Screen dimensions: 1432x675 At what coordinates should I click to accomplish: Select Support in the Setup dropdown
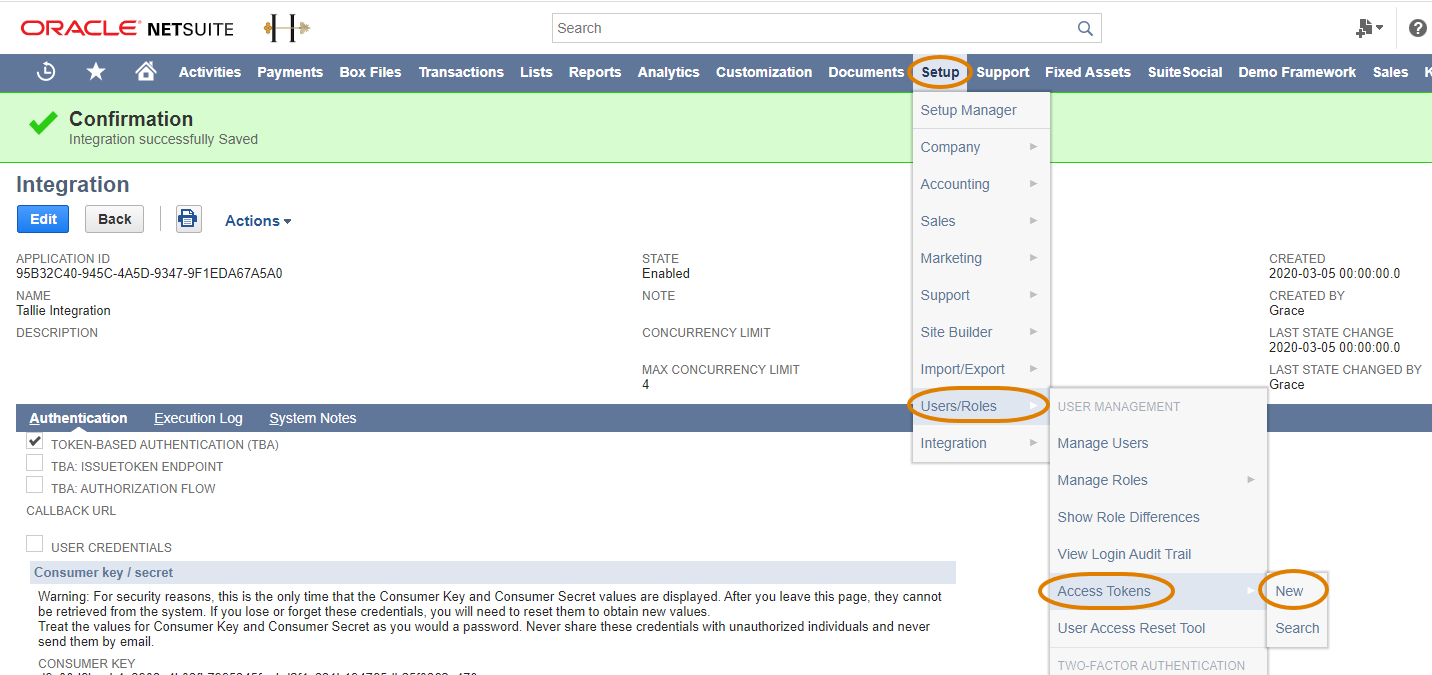[981, 295]
